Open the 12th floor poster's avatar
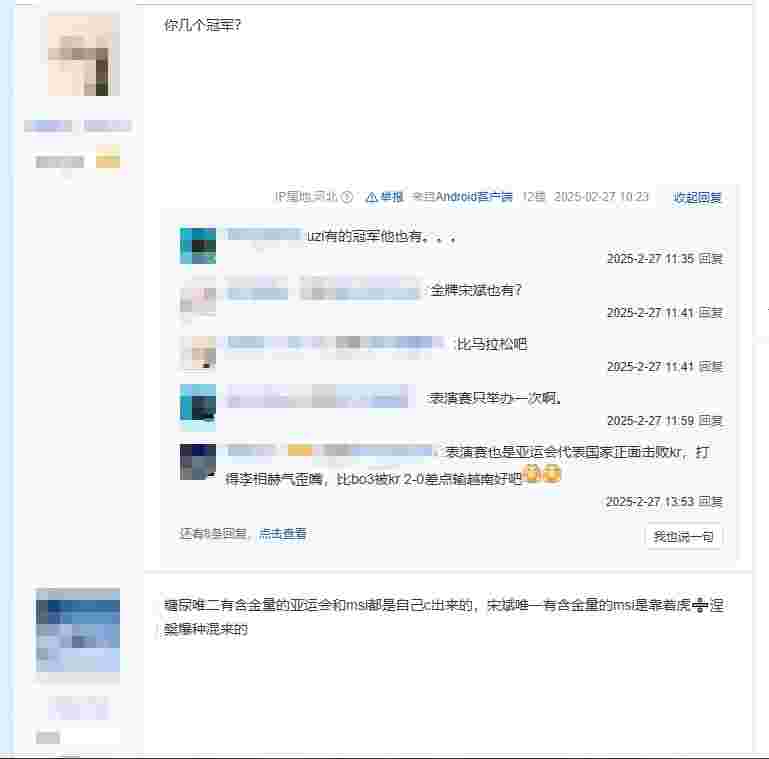This screenshot has height=759, width=769. (84, 54)
